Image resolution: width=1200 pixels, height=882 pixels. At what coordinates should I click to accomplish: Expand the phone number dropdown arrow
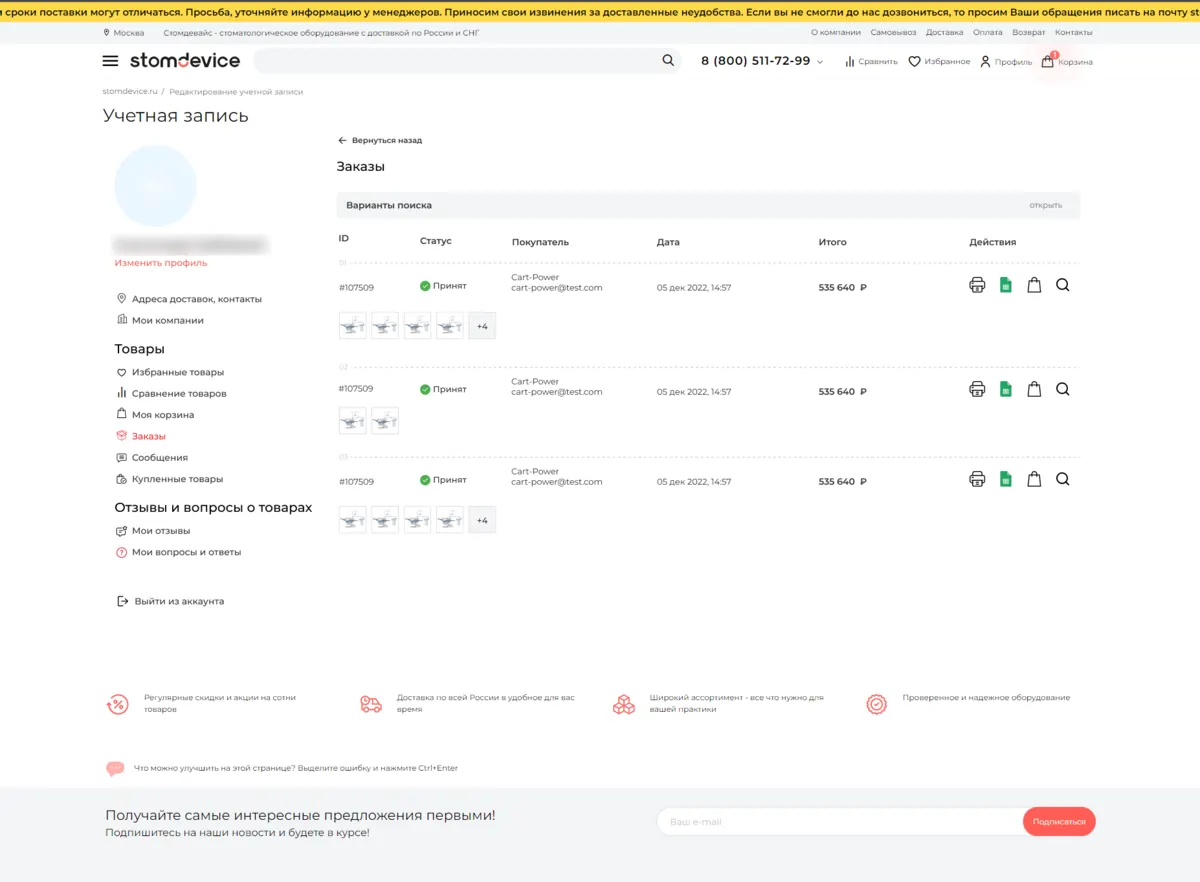point(820,62)
